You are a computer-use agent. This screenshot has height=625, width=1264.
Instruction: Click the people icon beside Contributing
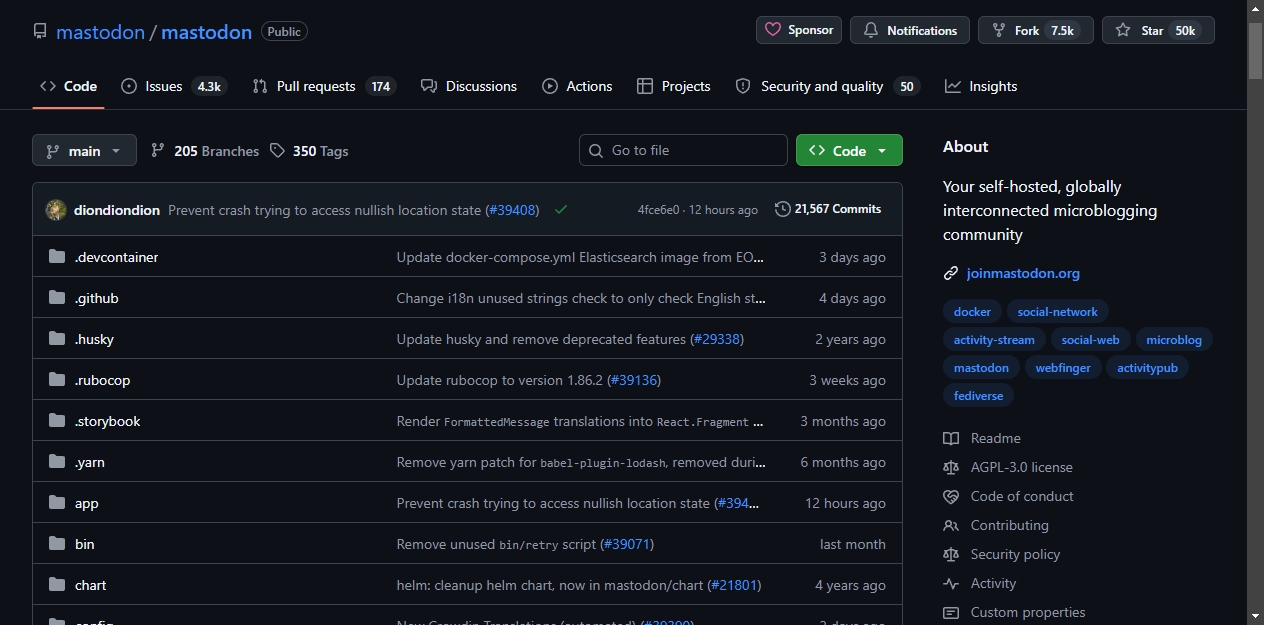(x=951, y=525)
